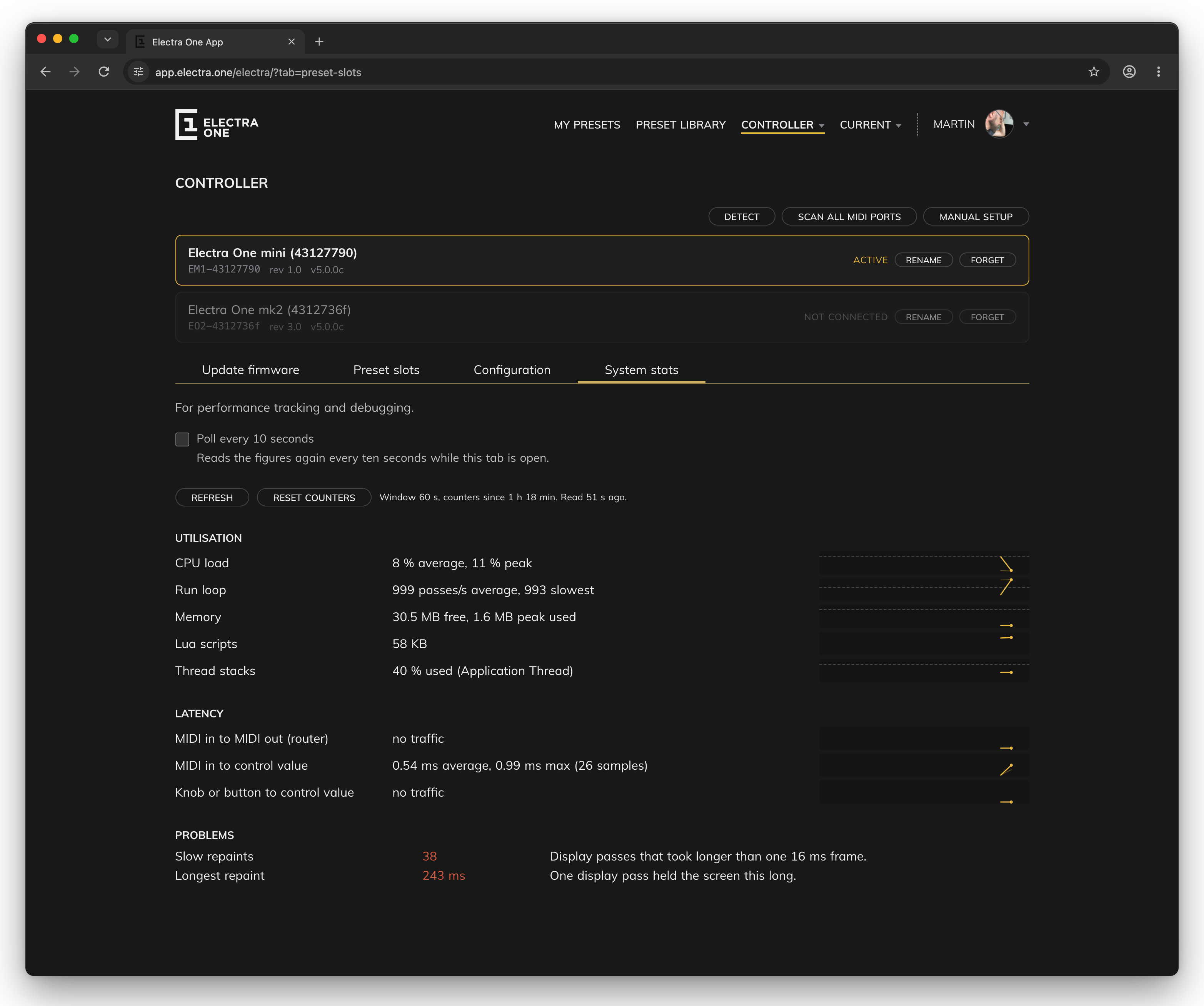Open the tab search dropdown
Screen dimensions: 1204x1006
point(107,39)
